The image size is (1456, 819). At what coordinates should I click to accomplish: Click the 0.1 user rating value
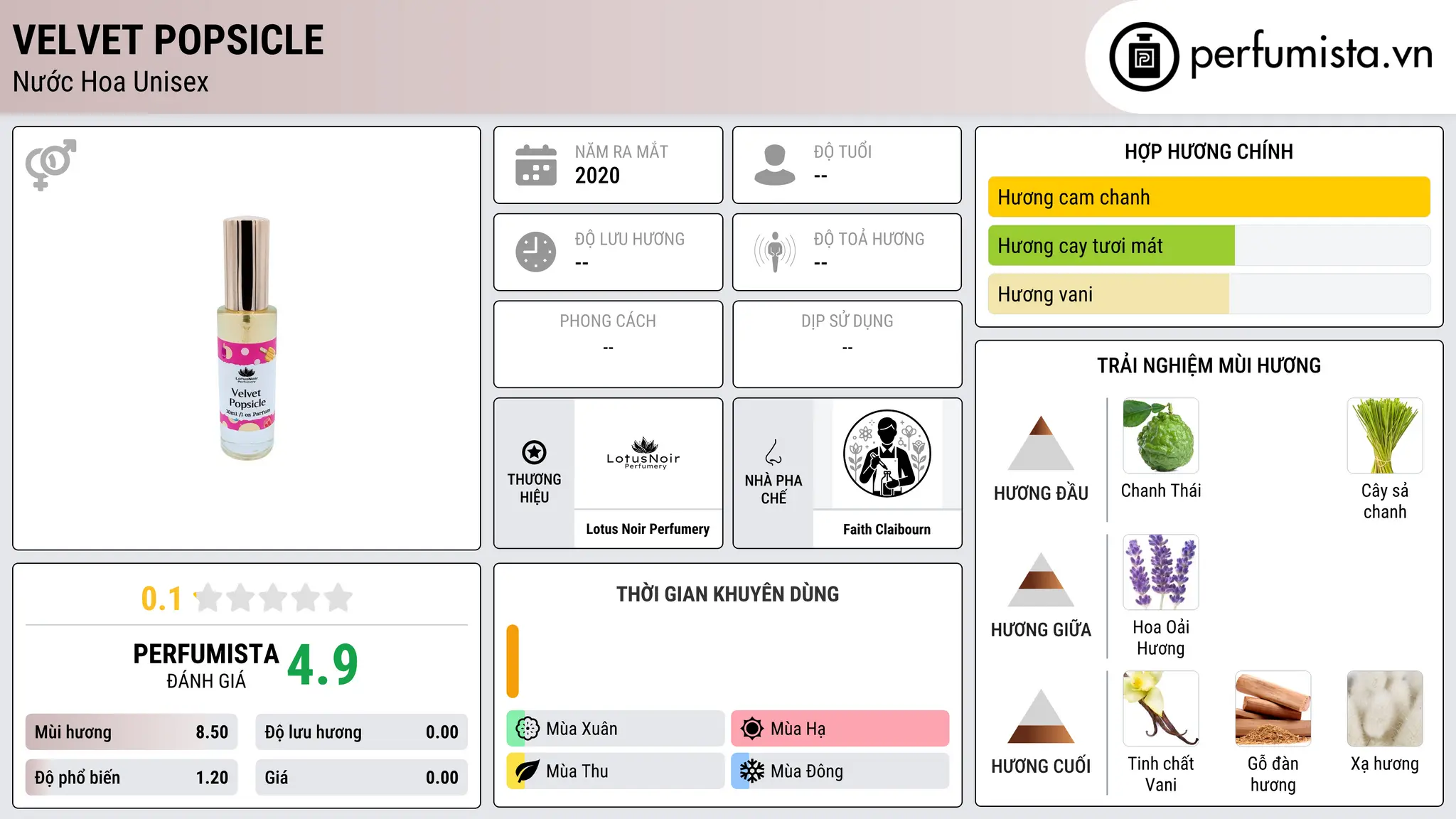(161, 599)
